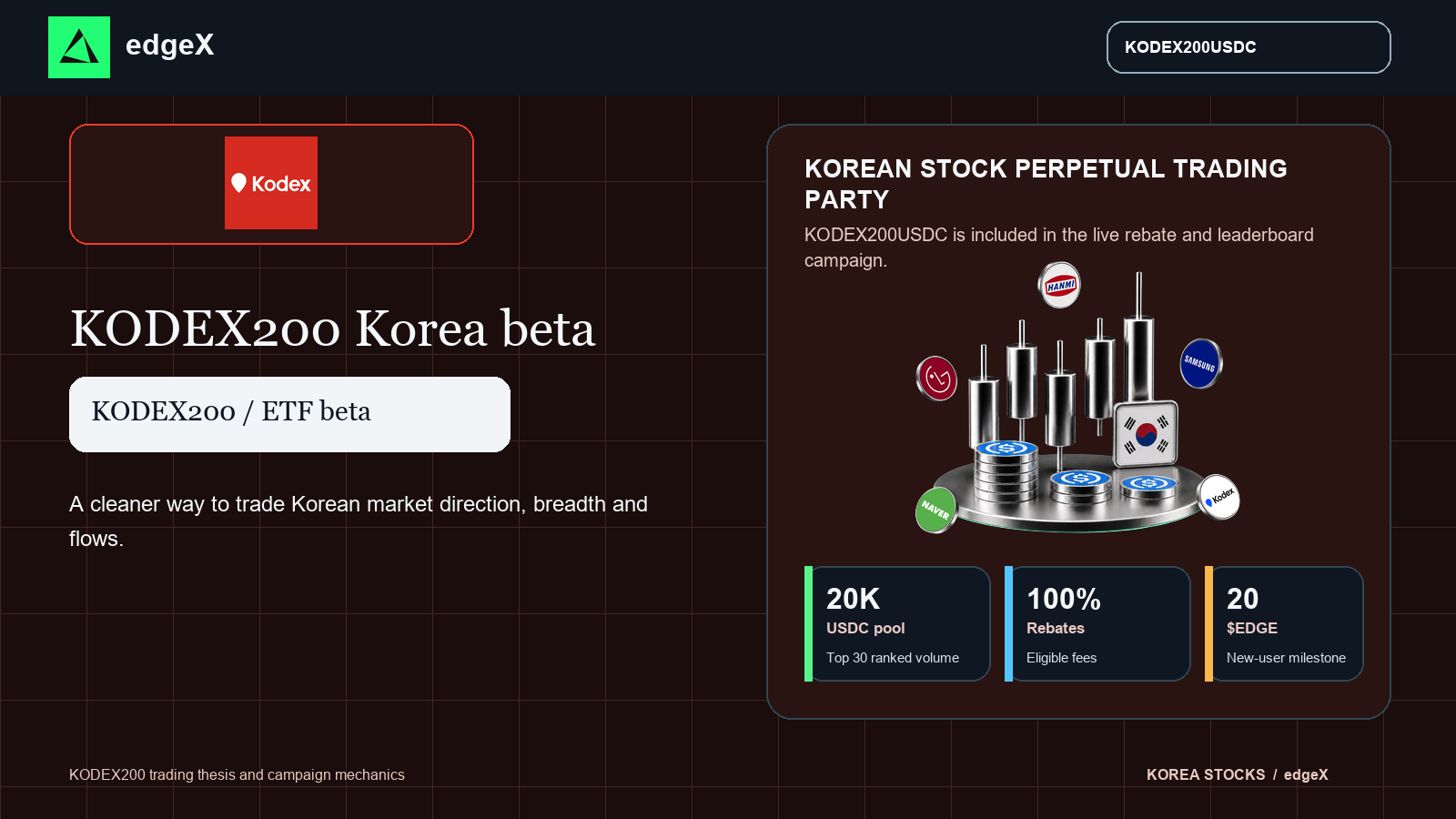Select the KODEX200 / ETF beta pill
1456x819 pixels.
(289, 414)
